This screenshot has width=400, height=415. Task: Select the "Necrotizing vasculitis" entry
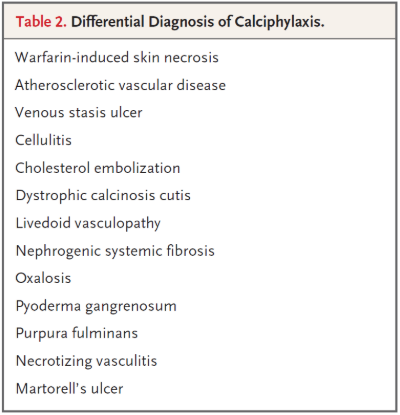point(86,361)
